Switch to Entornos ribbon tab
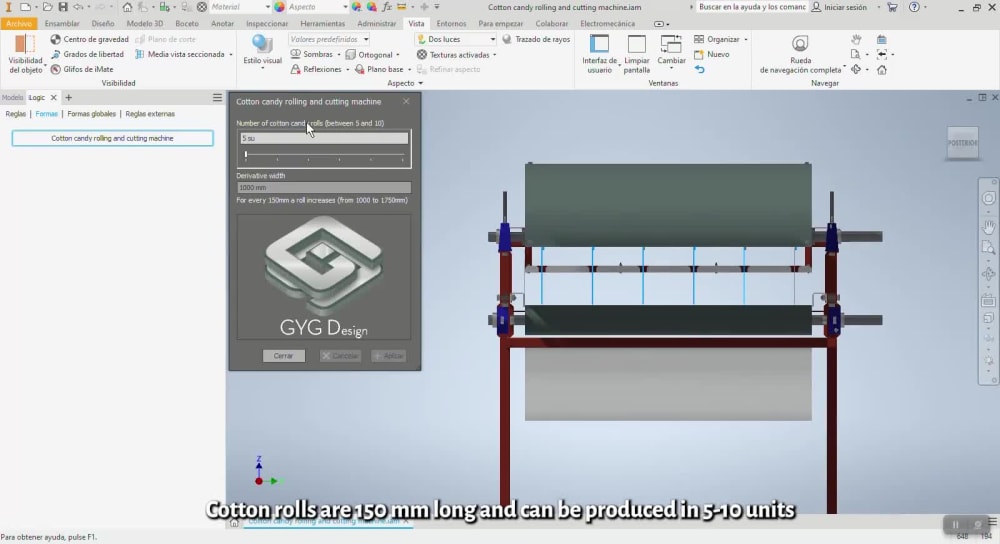This screenshot has height=544, width=1000. tap(452, 24)
